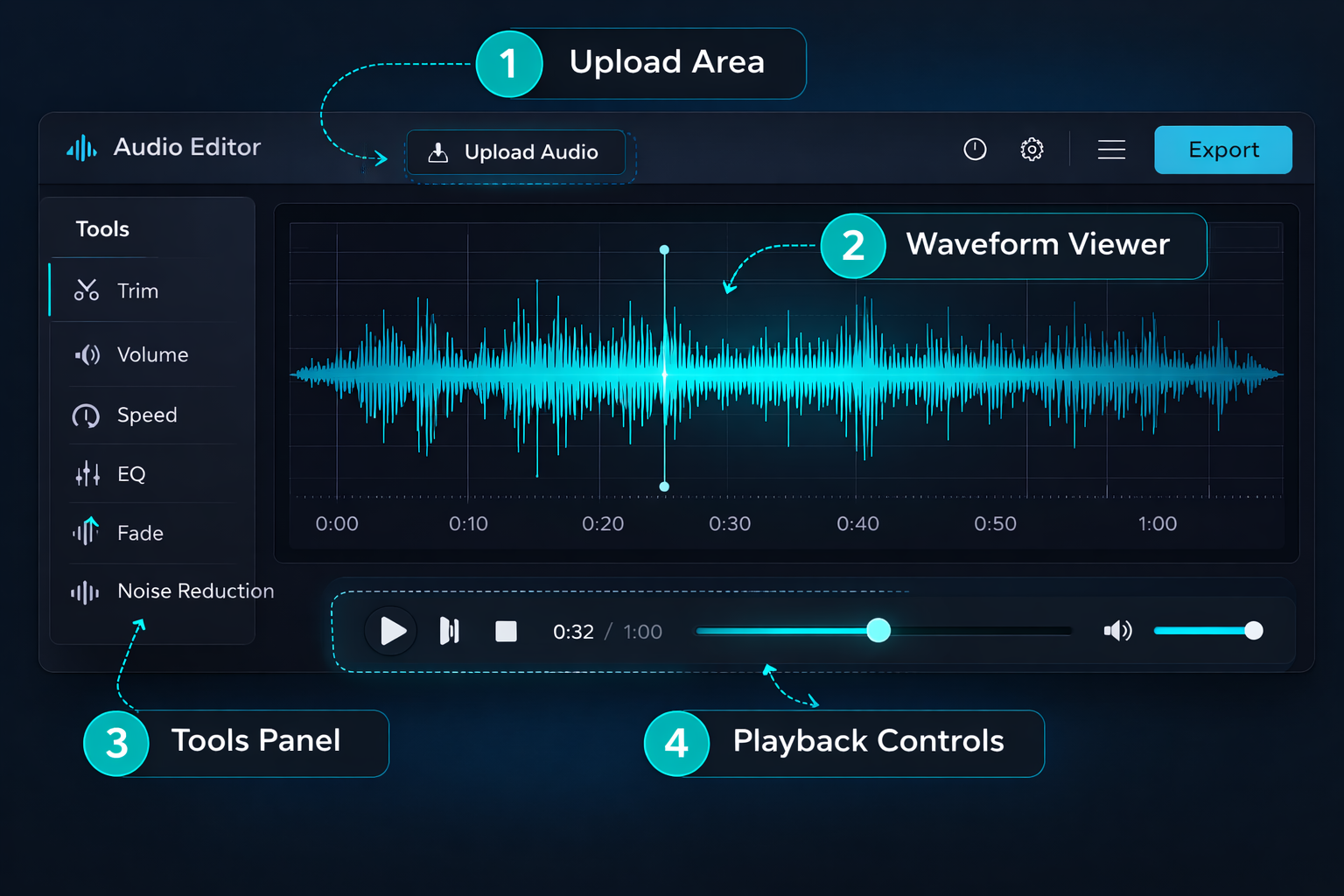The image size is (1344, 896).
Task: Click the history clock icon
Action: 975,149
